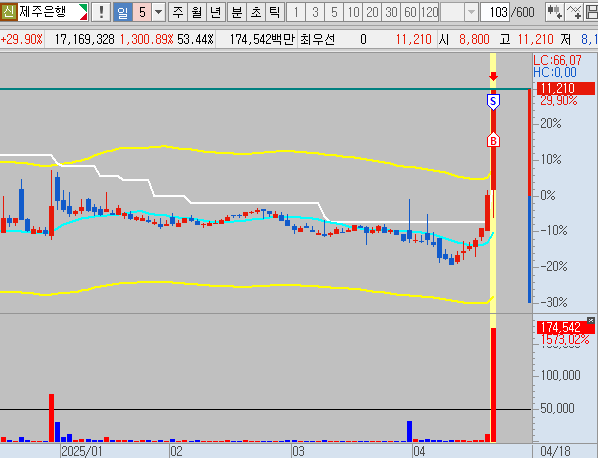Image resolution: width=598 pixels, height=458 pixels.
Task: Click the 17,169,328 volume value
Action: pyautogui.click(x=84, y=39)
